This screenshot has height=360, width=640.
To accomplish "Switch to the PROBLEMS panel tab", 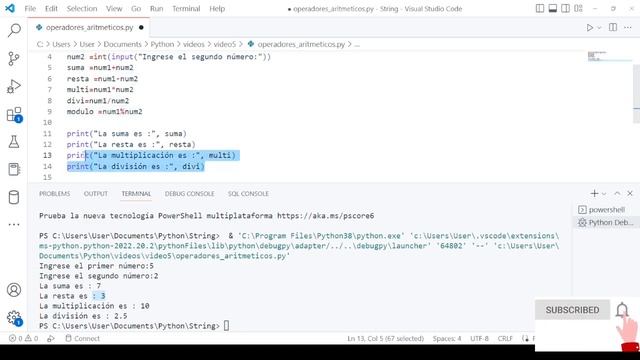I will tap(55, 193).
